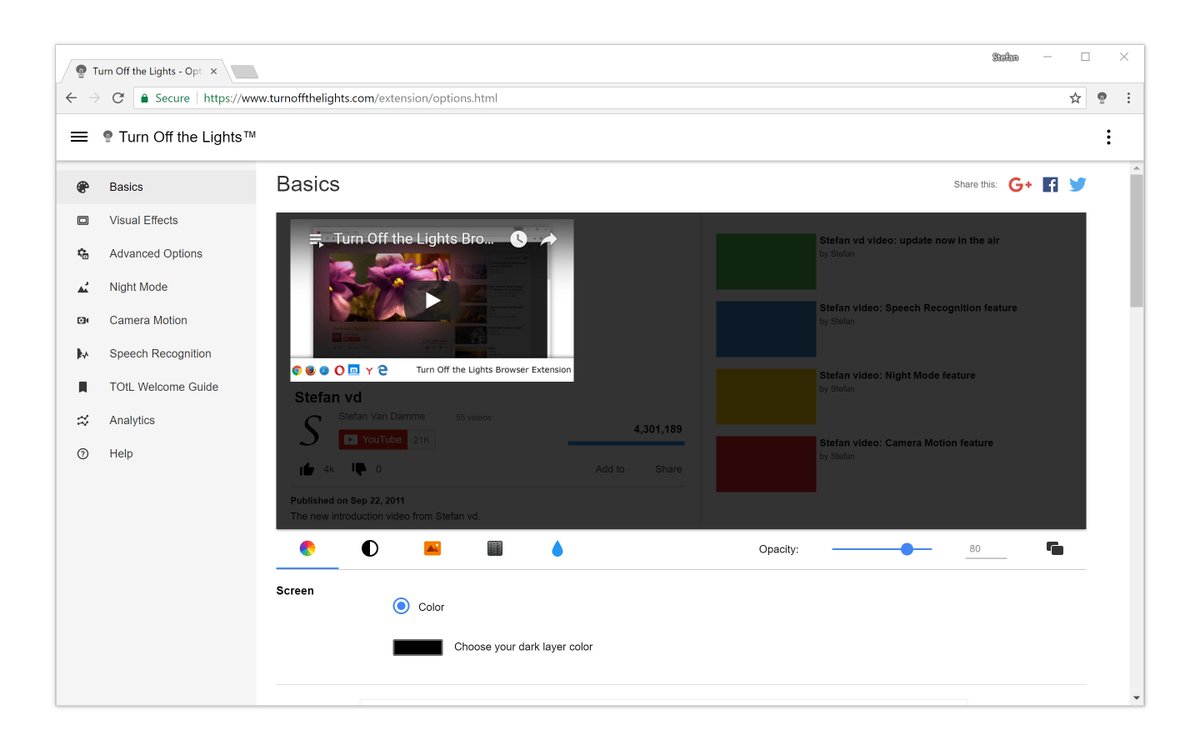
Task: Go to Camera Motion settings
Action: coord(148,320)
